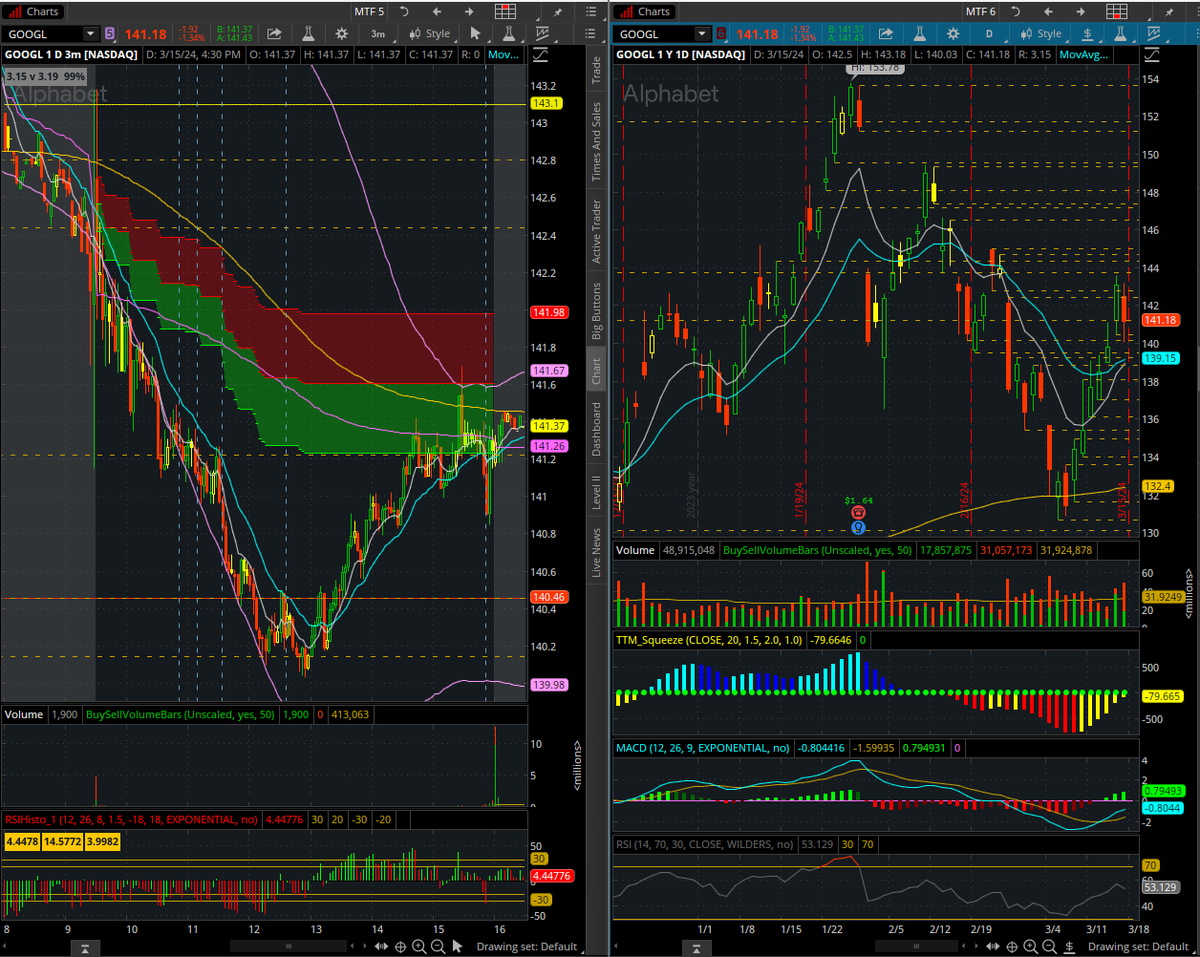1200x957 pixels.
Task: Open Style menu in right chart toolbar
Action: [x=1040, y=34]
